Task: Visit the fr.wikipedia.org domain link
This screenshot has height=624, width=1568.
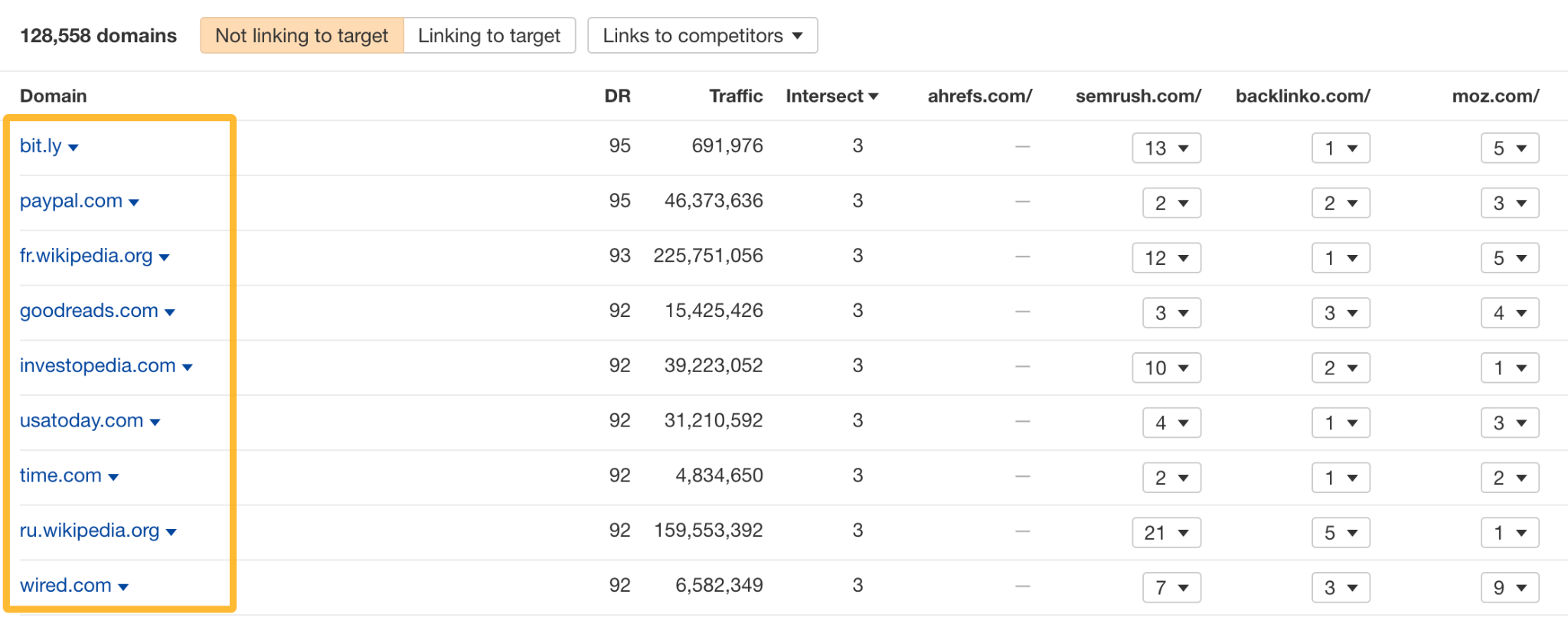Action: [86, 256]
